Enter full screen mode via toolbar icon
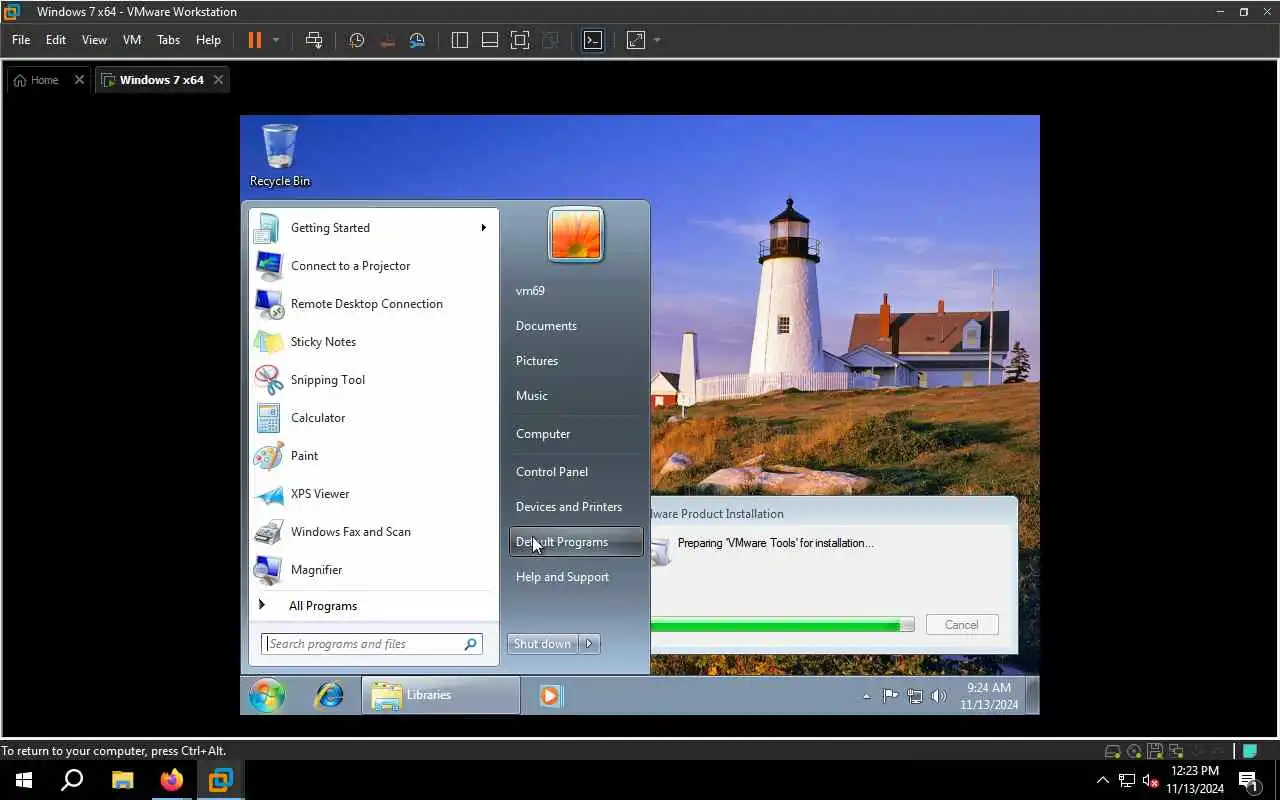The height and width of the screenshot is (800, 1280). 520,40
